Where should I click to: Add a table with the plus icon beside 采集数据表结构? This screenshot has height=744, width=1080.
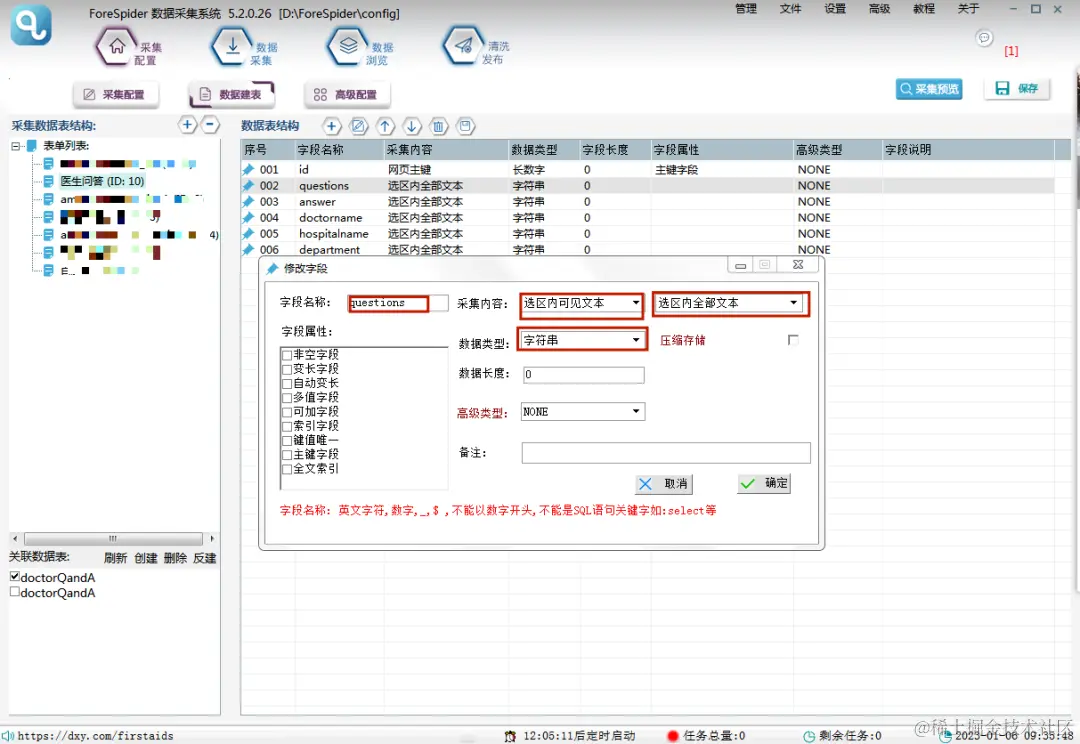point(187,125)
